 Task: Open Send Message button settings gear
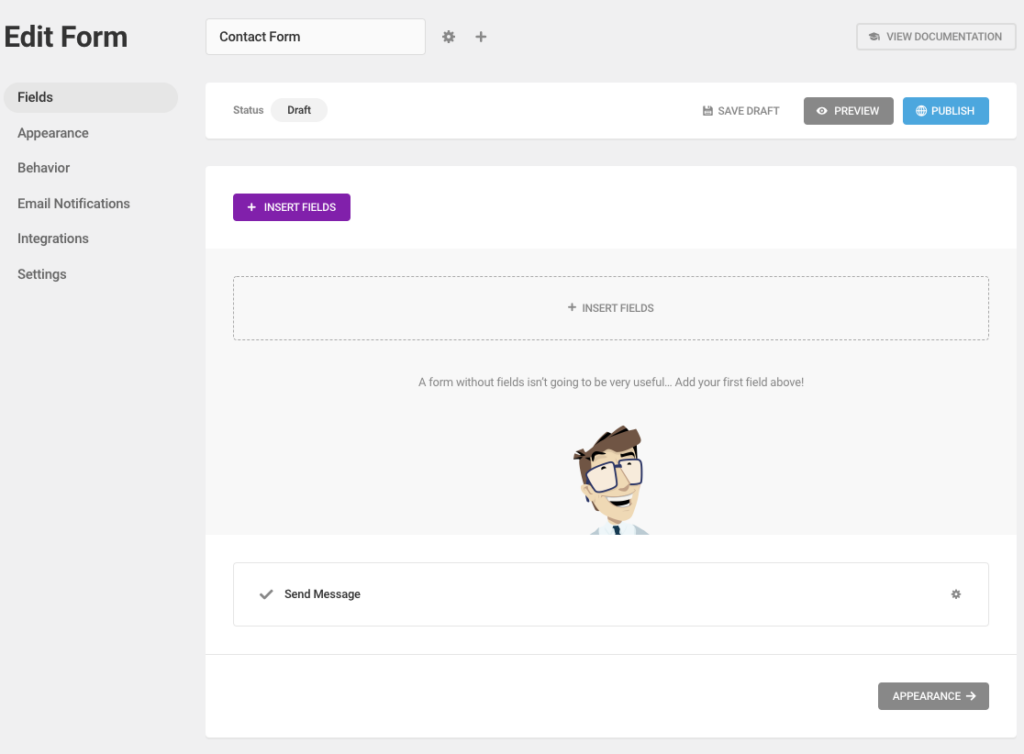[955, 594]
